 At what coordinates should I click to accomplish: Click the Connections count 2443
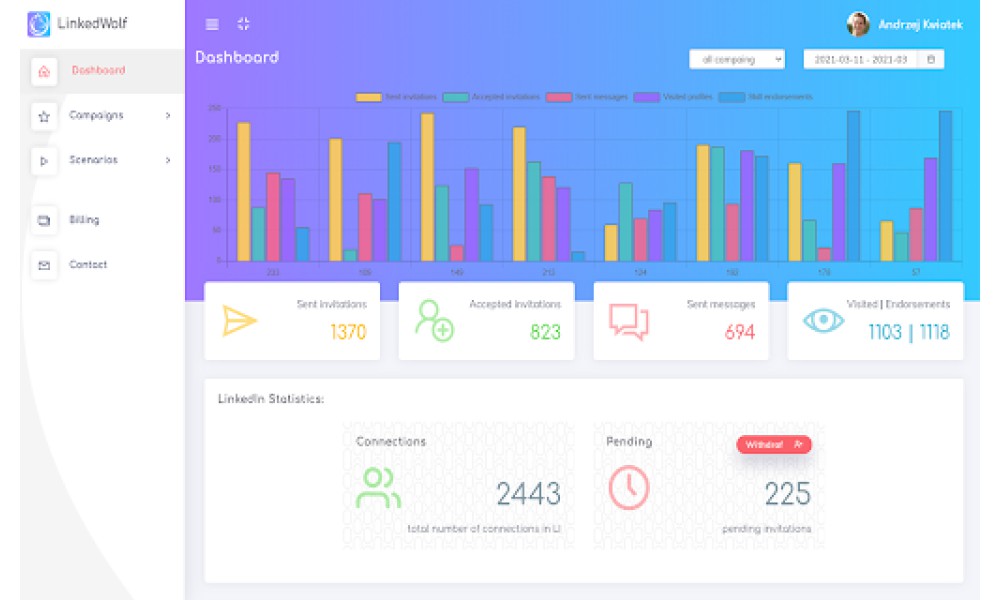(529, 494)
